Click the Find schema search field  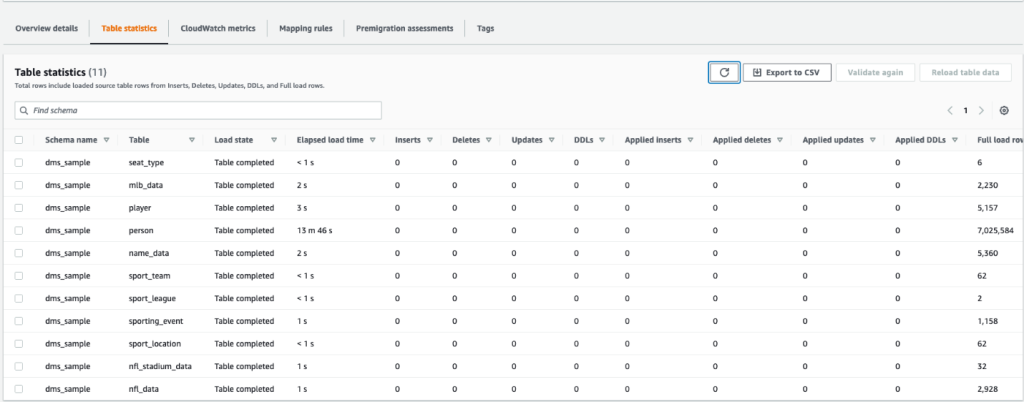(x=198, y=110)
